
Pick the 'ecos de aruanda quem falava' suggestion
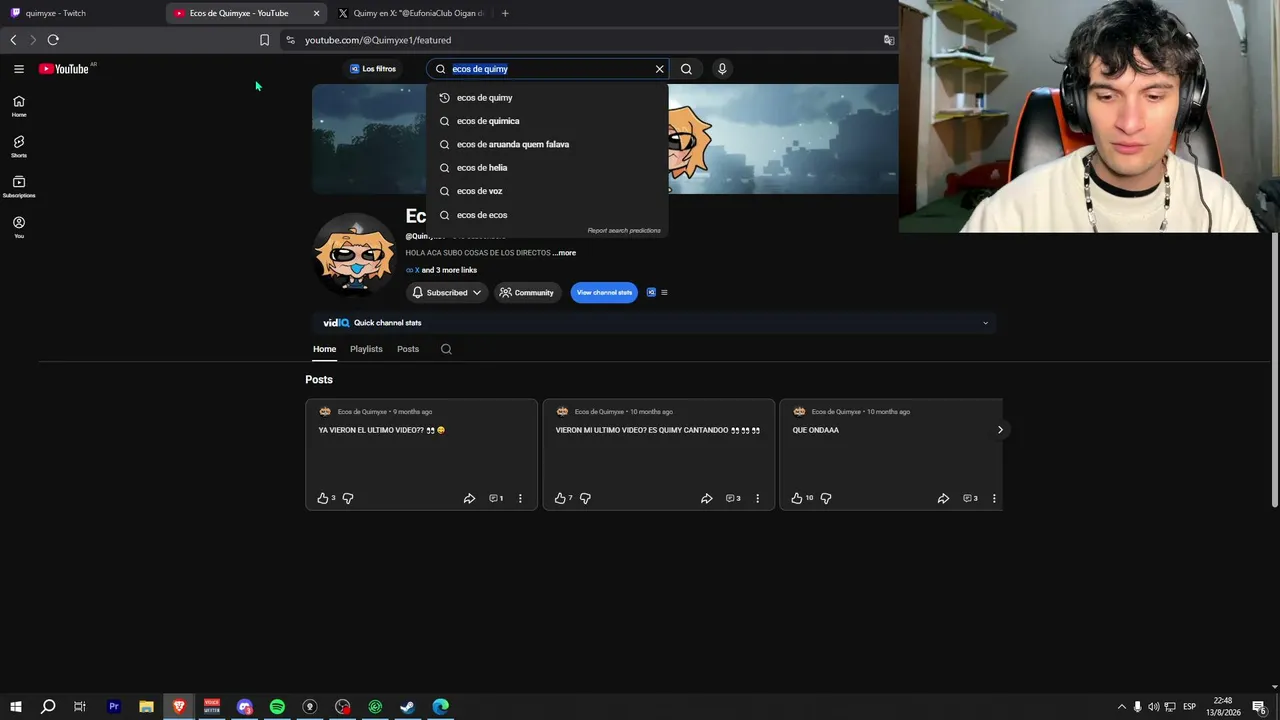tap(547, 144)
